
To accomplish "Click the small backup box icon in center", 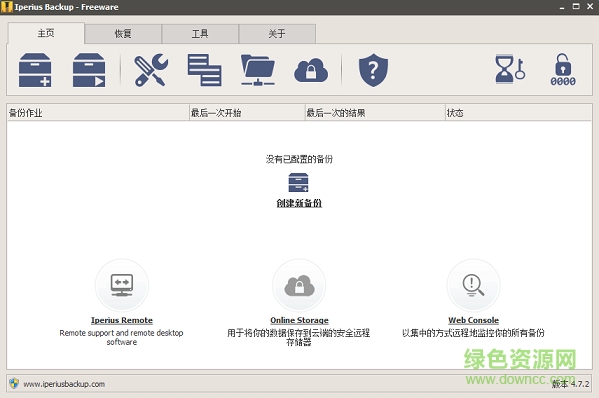I will click(x=298, y=183).
